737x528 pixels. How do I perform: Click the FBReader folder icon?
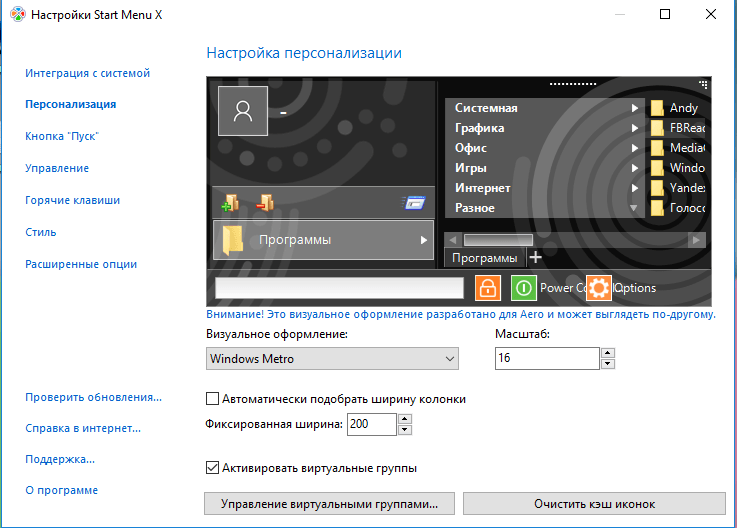click(x=657, y=128)
